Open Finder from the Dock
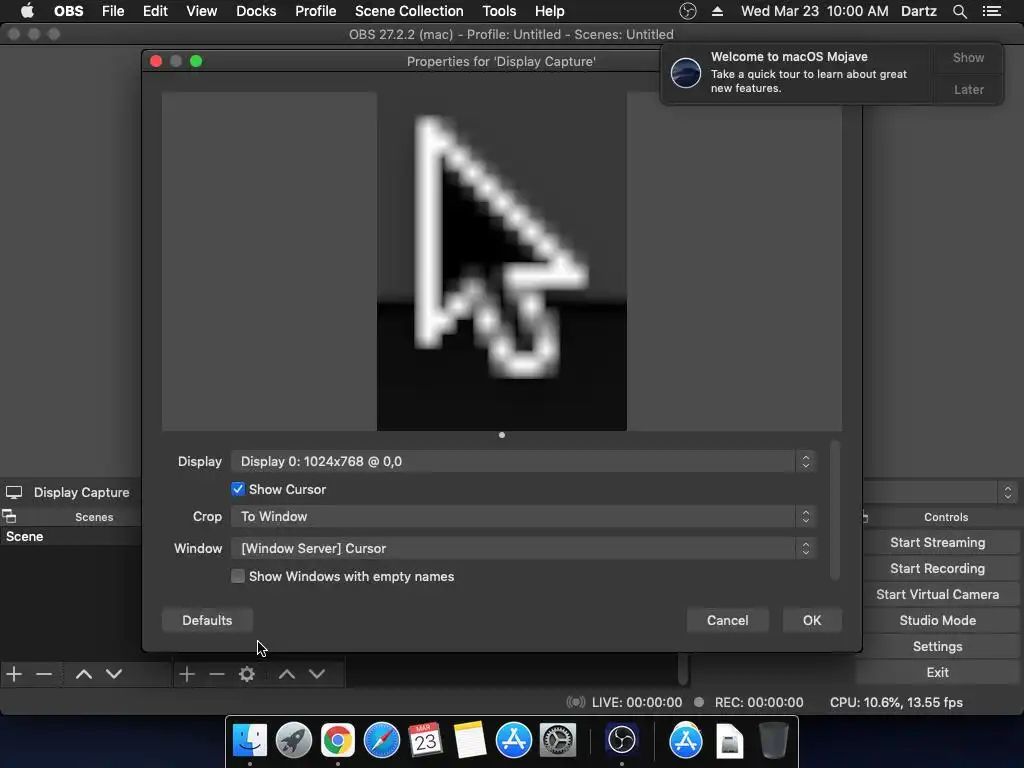The width and height of the screenshot is (1024, 768). 249,740
